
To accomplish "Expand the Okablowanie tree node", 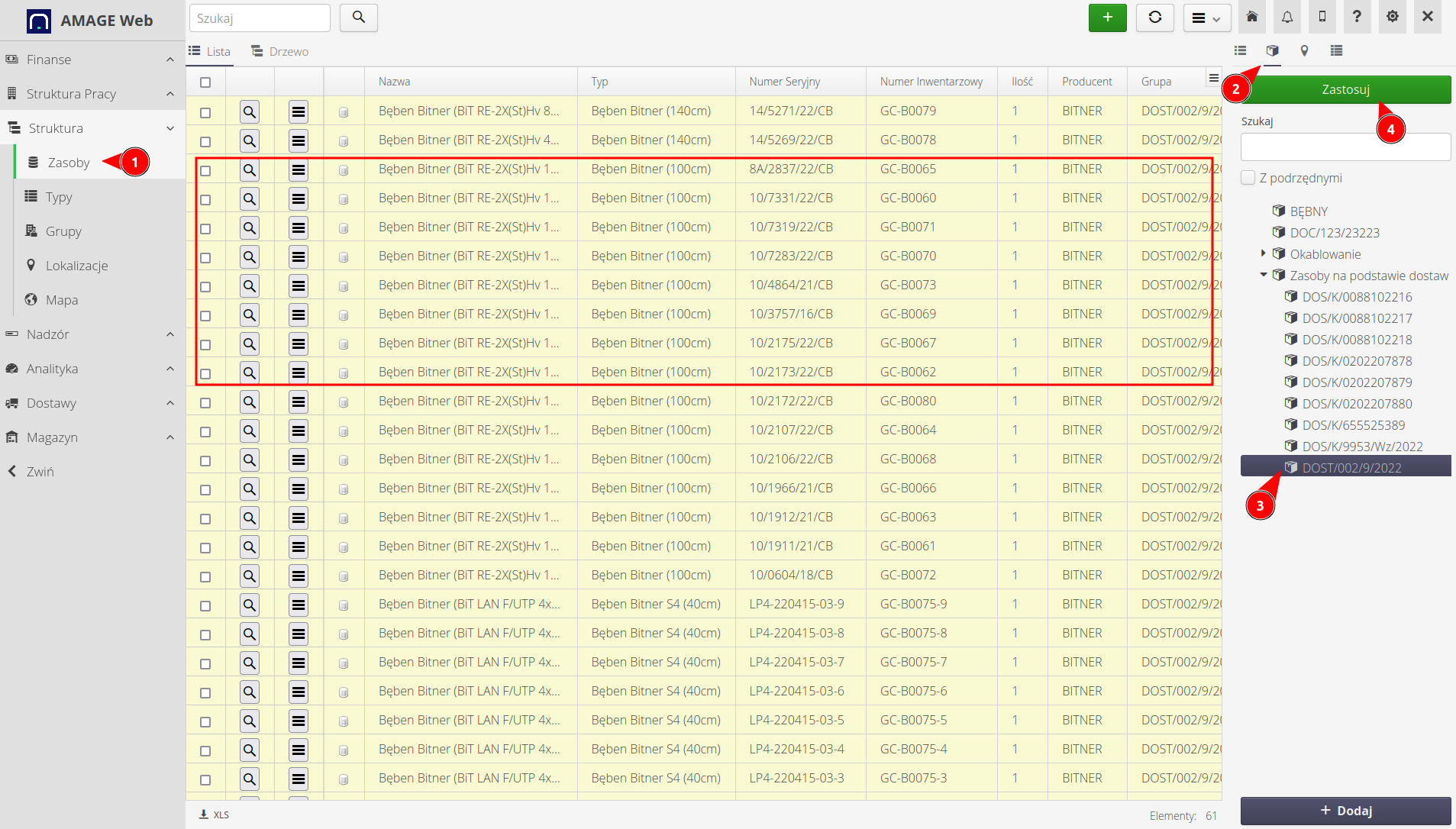I will (1264, 254).
